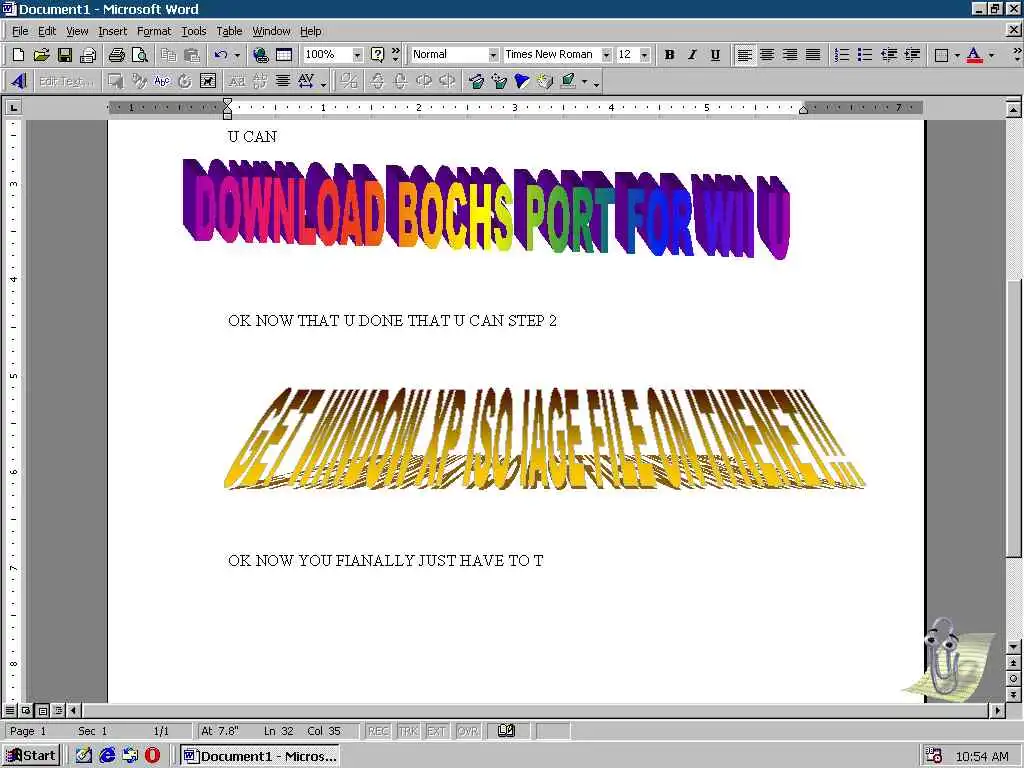The image size is (1024, 768).
Task: Toggle Align Left
Action: point(744,55)
